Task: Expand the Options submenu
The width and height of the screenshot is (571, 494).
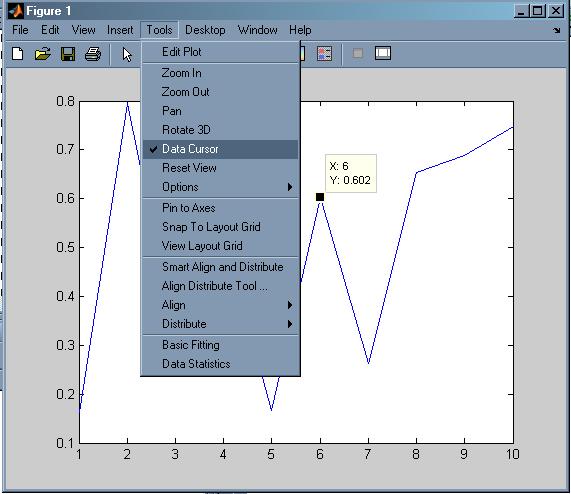Action: [220, 187]
